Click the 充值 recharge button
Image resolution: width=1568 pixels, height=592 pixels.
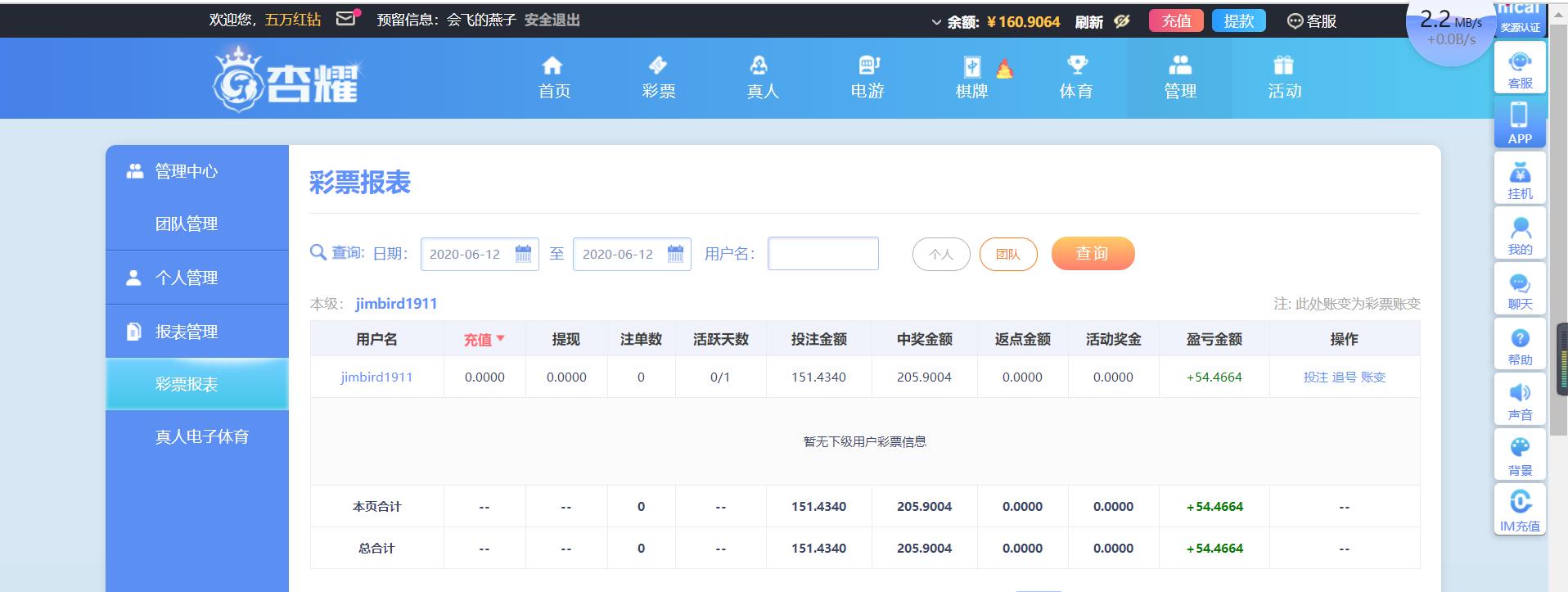point(1176,21)
